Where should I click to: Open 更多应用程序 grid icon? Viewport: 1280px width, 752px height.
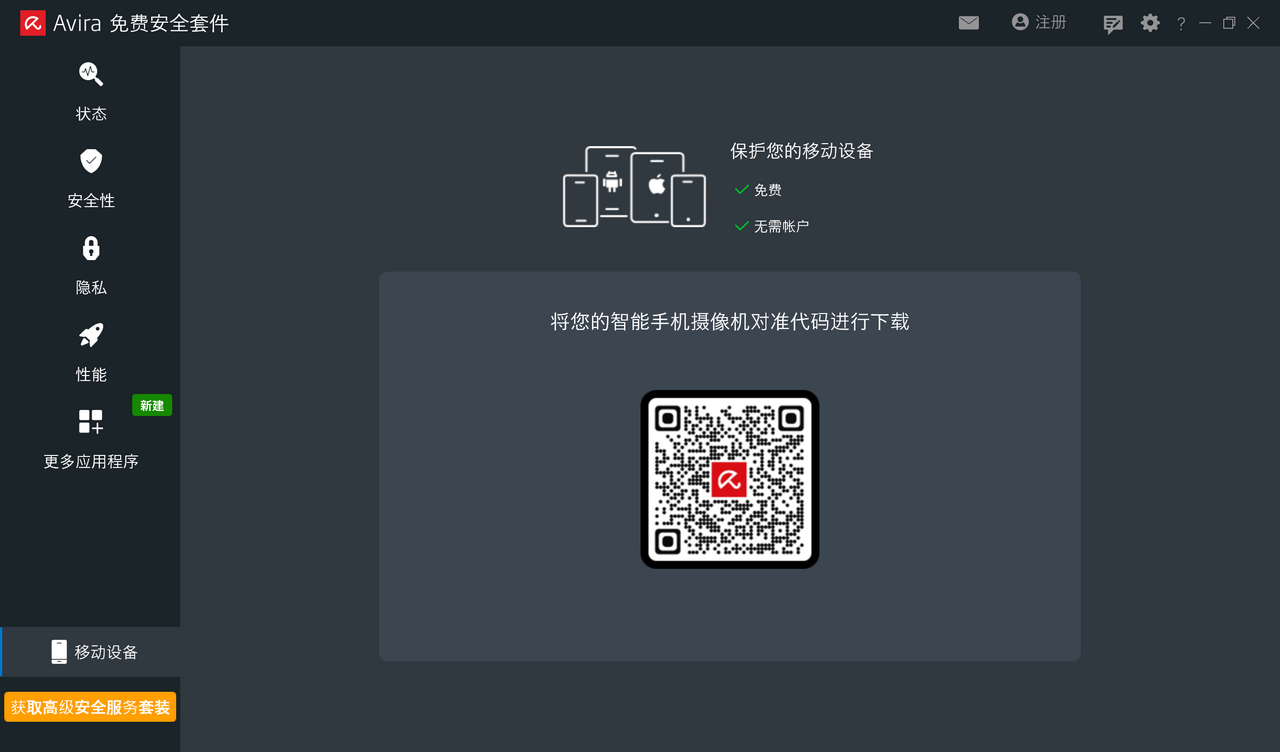click(x=91, y=422)
